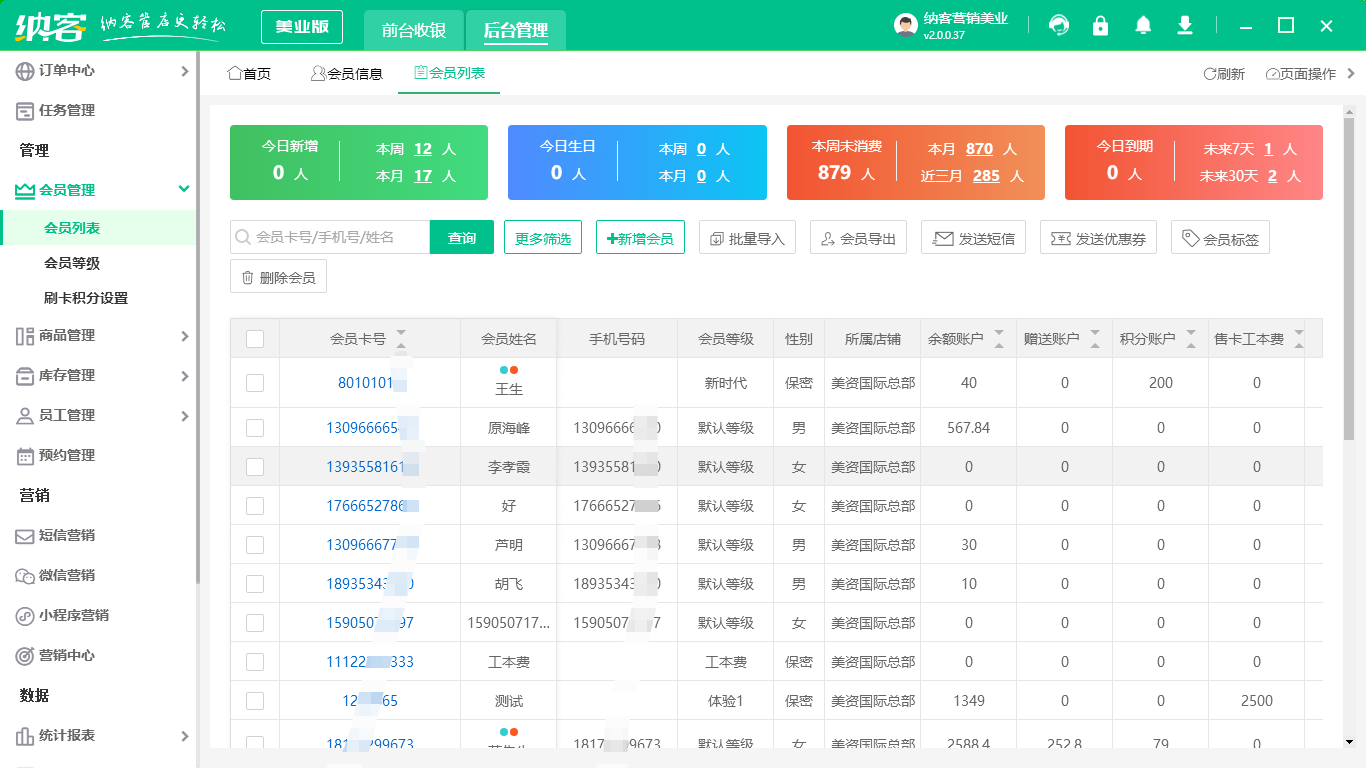This screenshot has height=768, width=1366.
Task: Click the 新增会员 button
Action: (x=640, y=238)
